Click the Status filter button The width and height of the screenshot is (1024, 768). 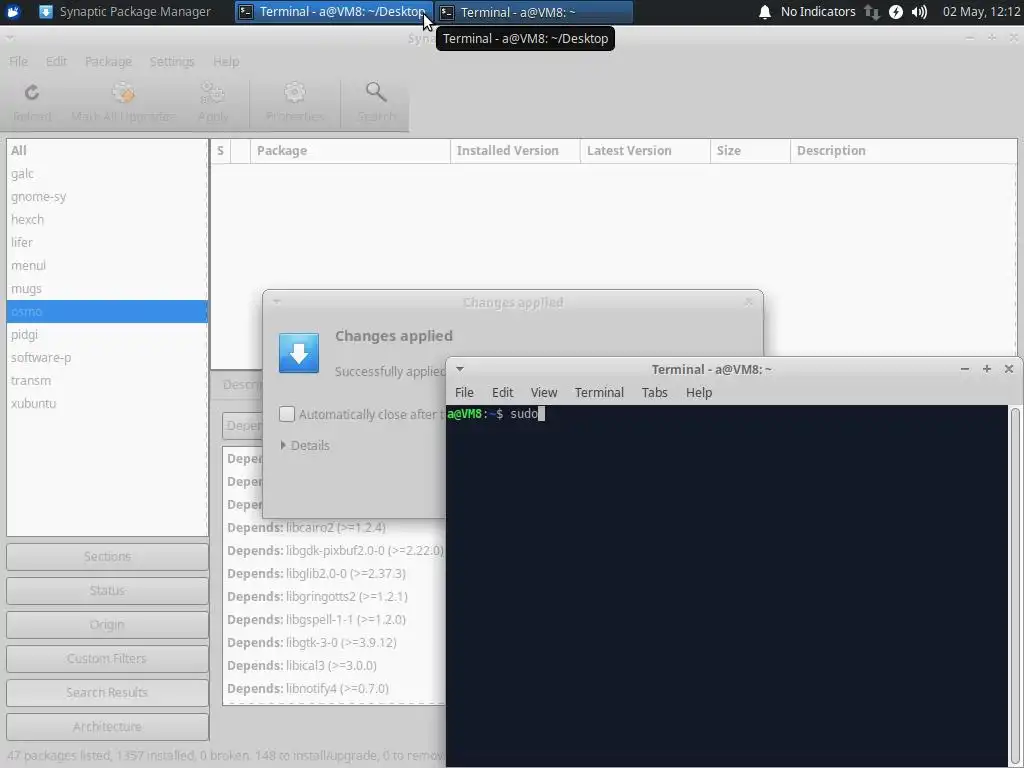[x=107, y=590]
